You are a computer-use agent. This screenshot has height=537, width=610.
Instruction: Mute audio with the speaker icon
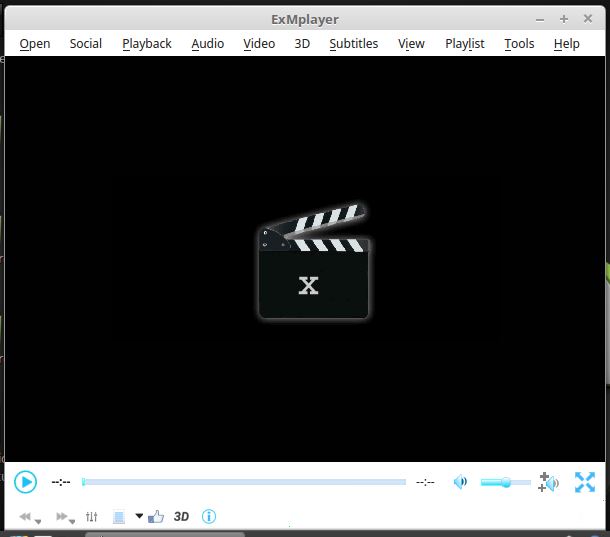click(x=460, y=482)
